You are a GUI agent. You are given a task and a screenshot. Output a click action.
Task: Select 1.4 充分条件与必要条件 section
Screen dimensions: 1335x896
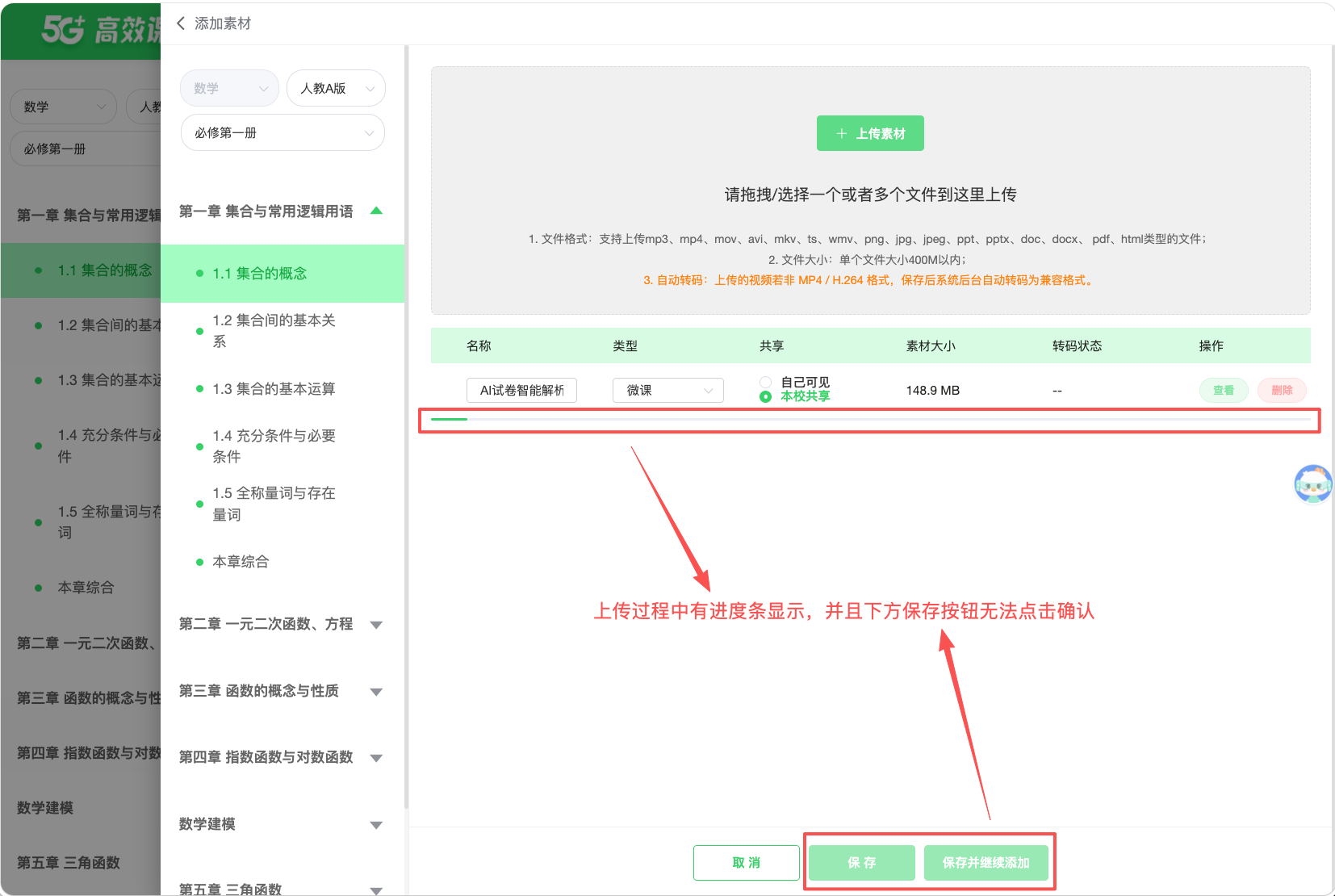point(282,446)
